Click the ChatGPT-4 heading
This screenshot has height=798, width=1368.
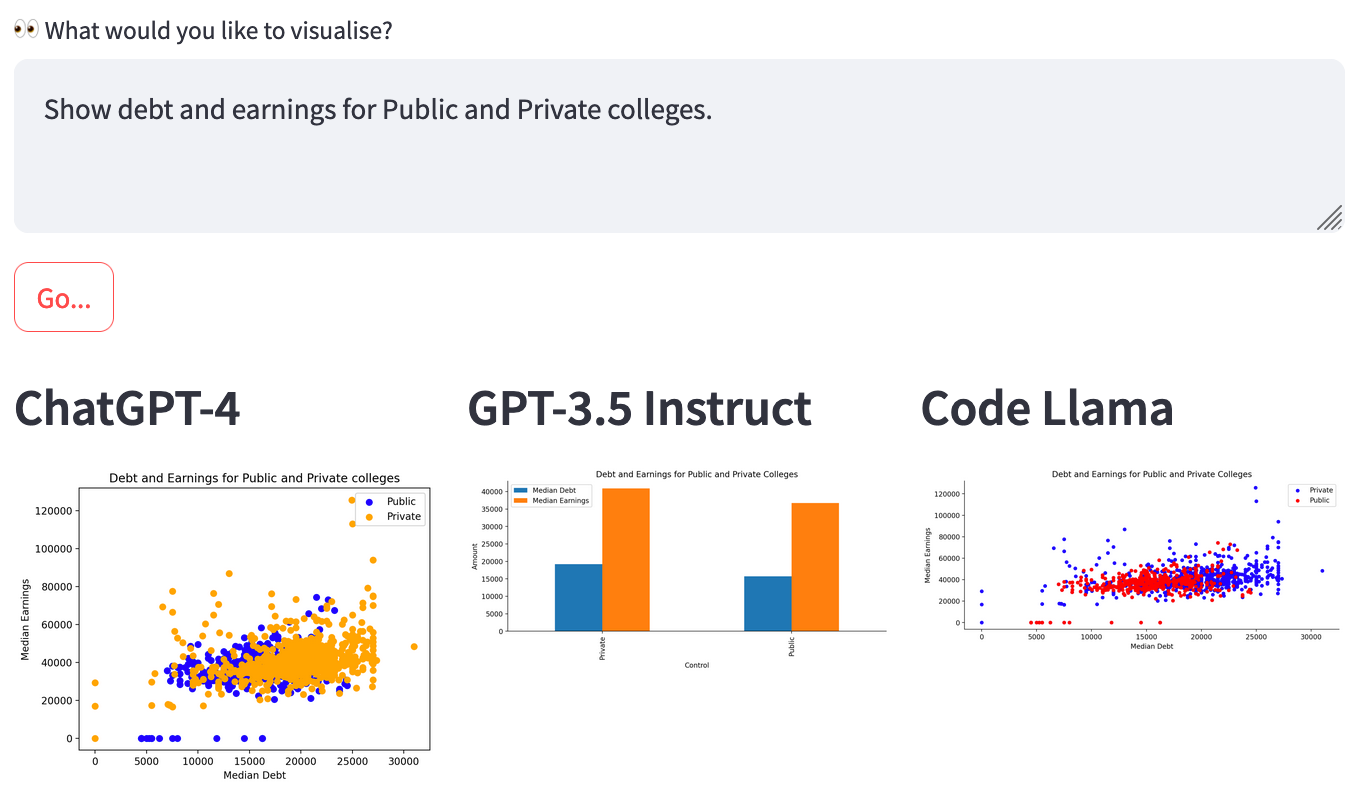click(x=127, y=408)
